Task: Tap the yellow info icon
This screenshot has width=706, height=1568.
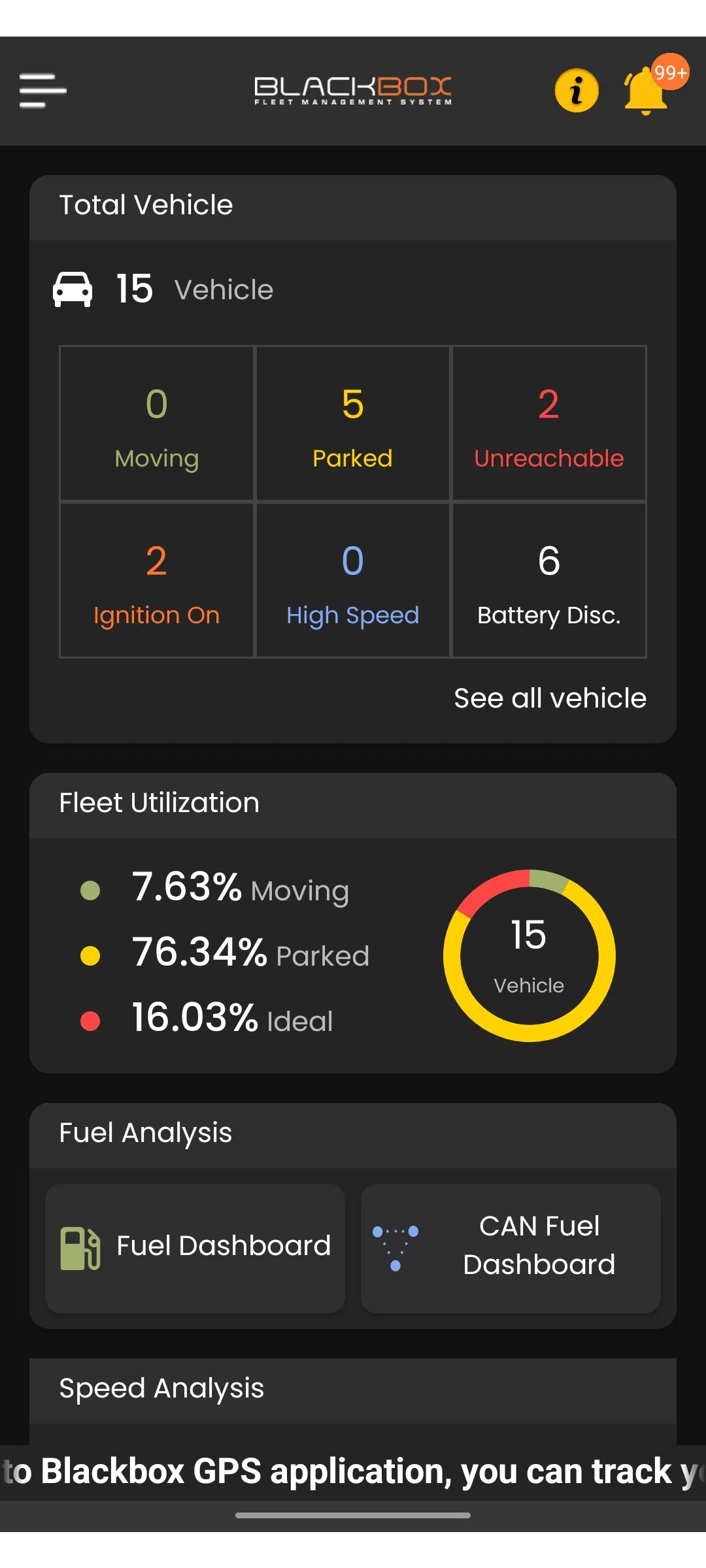Action: 577,90
